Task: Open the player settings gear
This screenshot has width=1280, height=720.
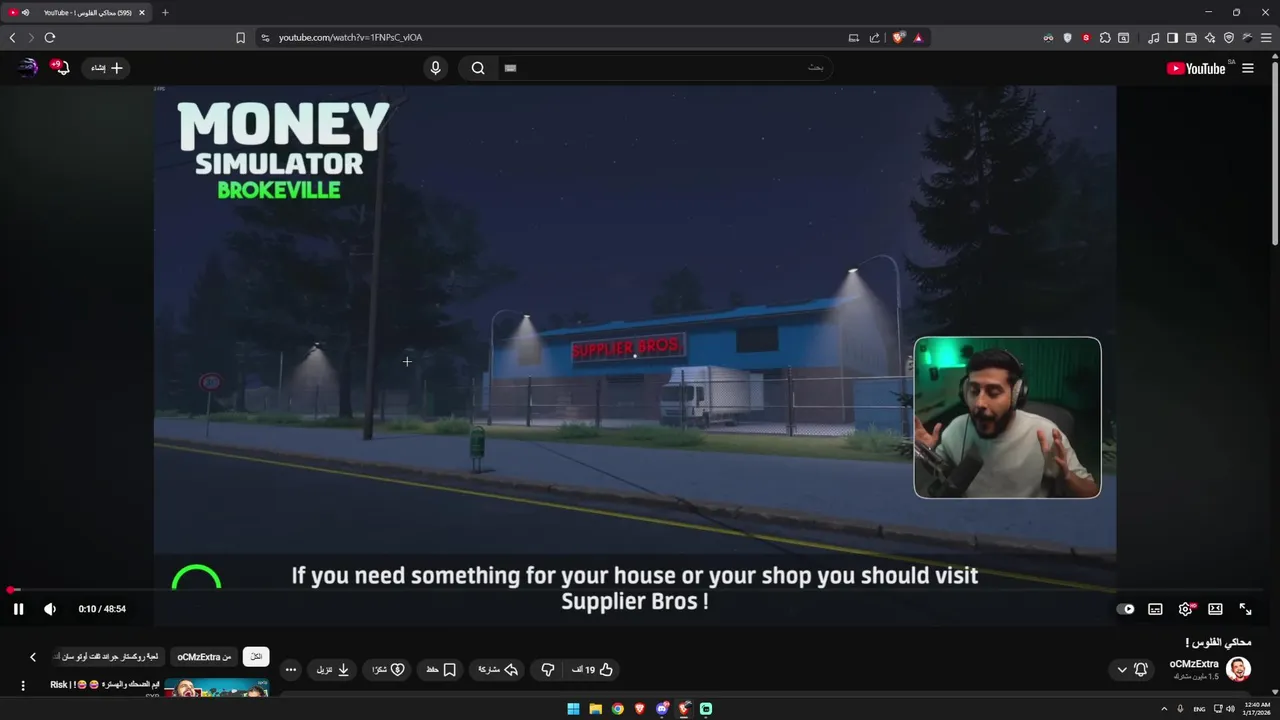Action: pyautogui.click(x=1185, y=609)
